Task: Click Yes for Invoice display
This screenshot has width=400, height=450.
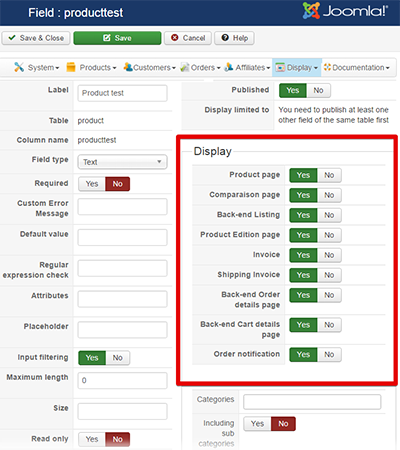Action: point(303,255)
